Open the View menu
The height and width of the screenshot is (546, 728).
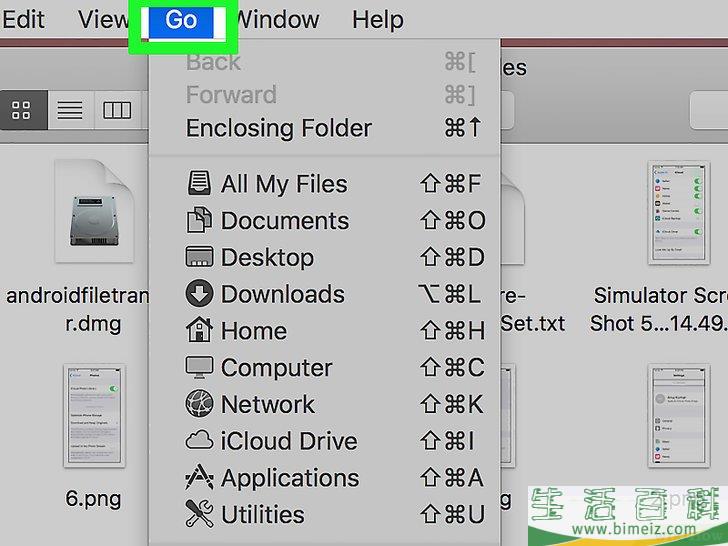pyautogui.click(x=103, y=20)
